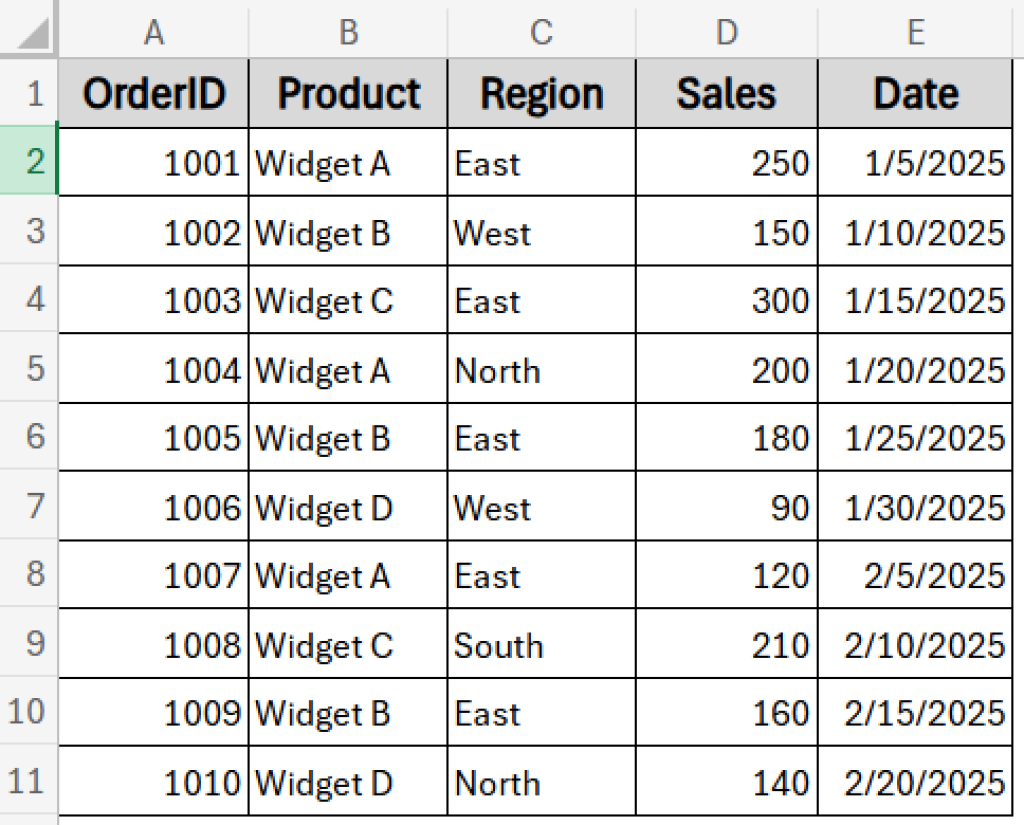Click the Sales value 300 for OrderID 1003

coord(726,300)
